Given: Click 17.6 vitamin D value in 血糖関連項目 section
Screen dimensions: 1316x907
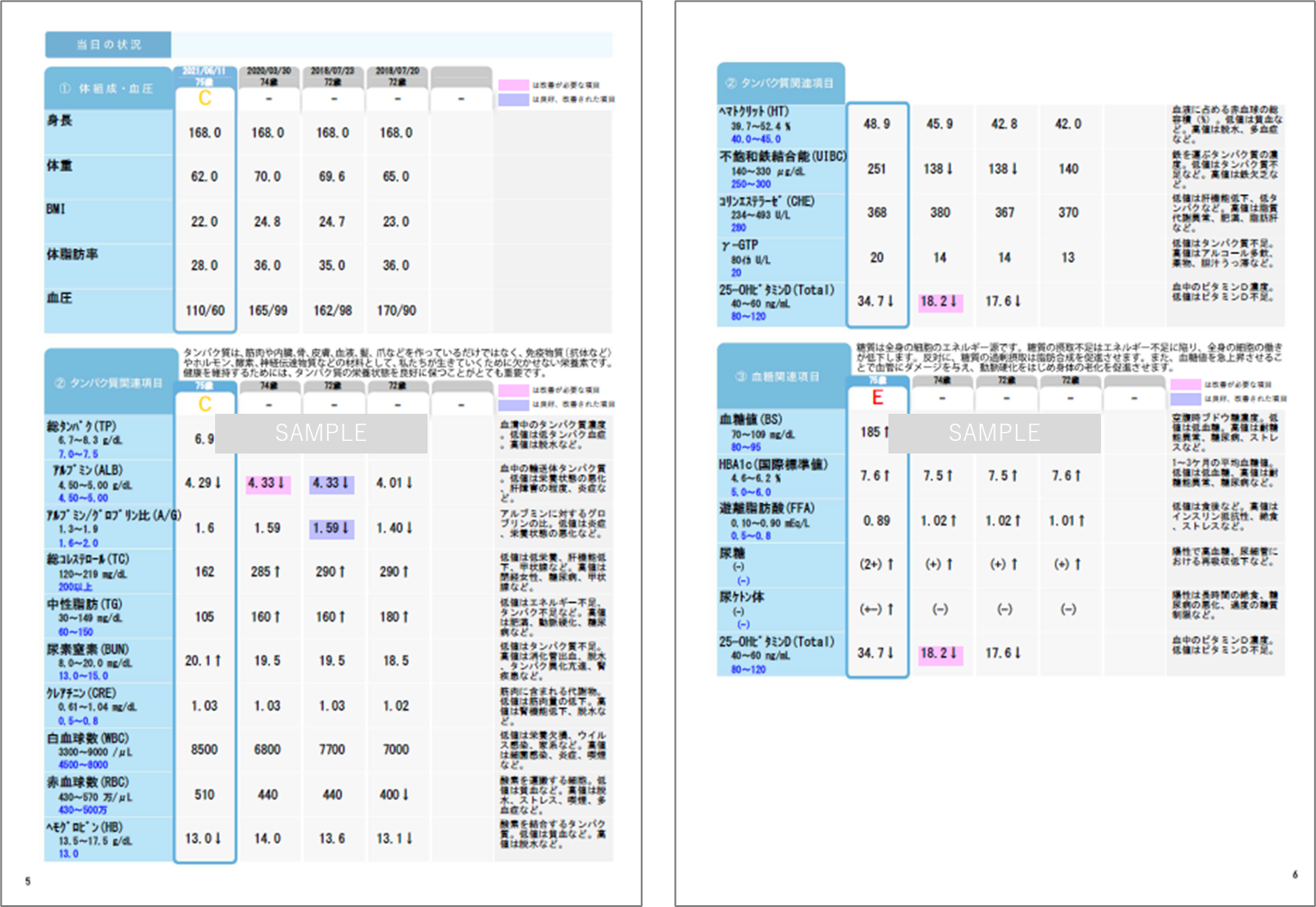Looking at the screenshot, I should (1002, 652).
